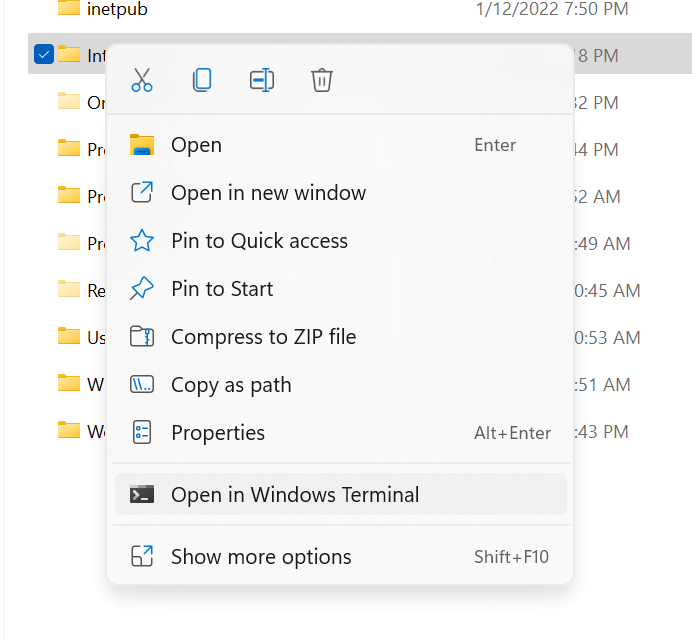The image size is (692, 640).
Task: Click the 0:45 AM modified time
Action: pyautogui.click(x=607, y=291)
